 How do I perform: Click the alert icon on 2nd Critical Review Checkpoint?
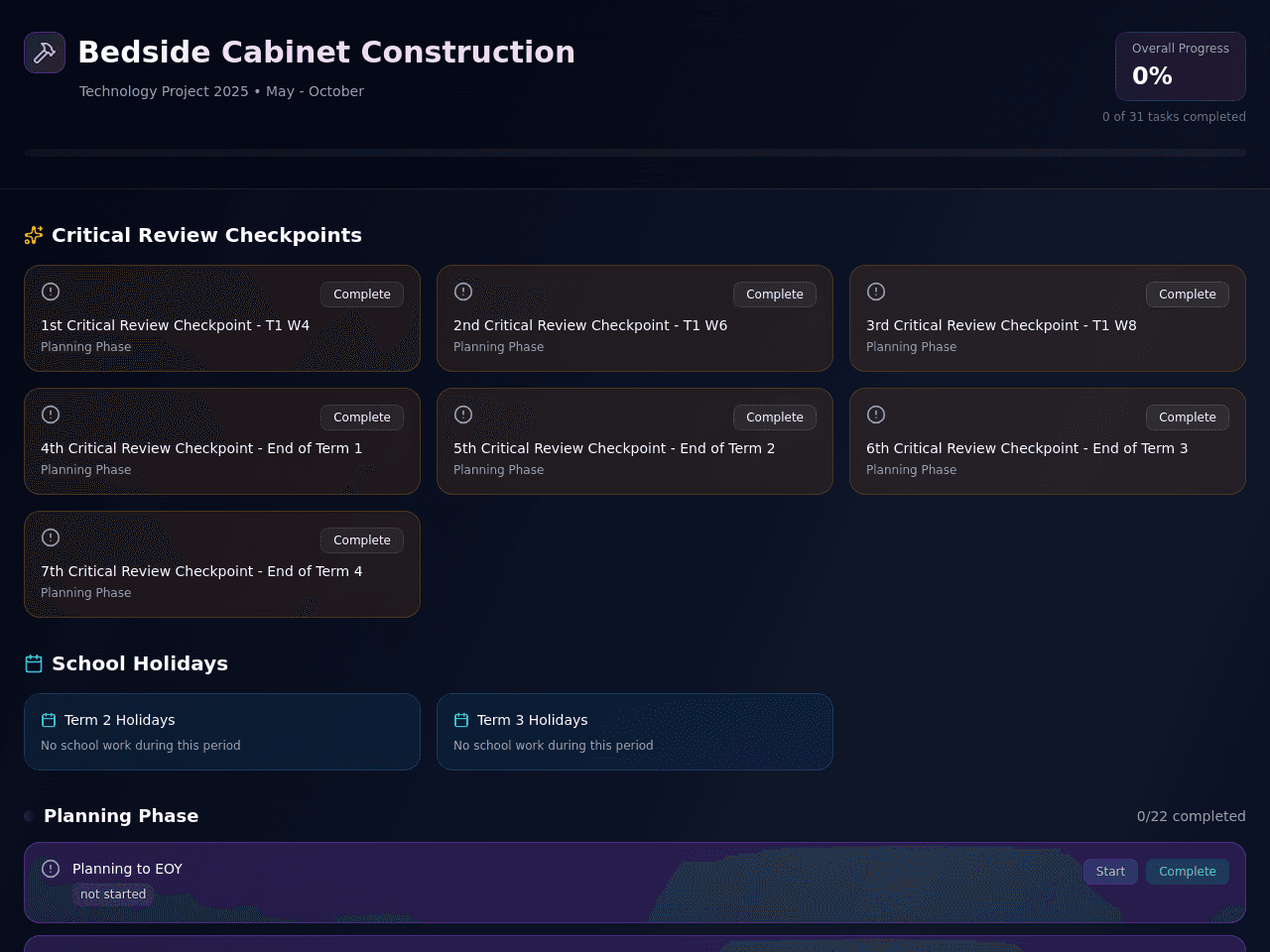(x=463, y=292)
